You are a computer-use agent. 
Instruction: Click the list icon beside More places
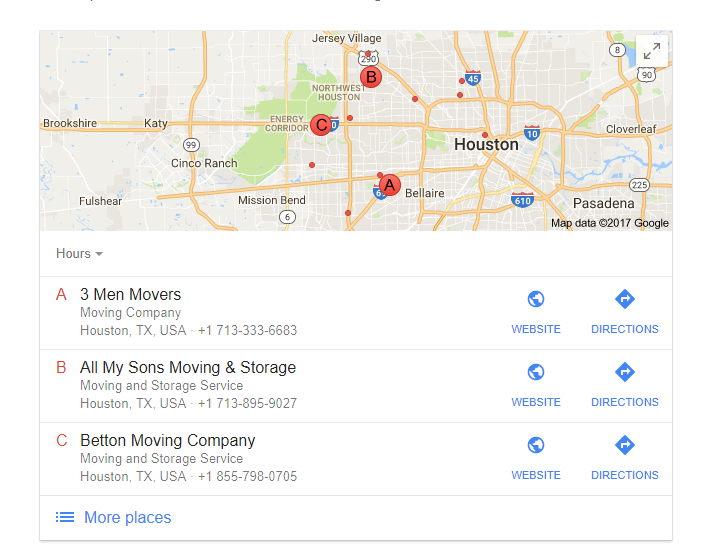pos(65,517)
